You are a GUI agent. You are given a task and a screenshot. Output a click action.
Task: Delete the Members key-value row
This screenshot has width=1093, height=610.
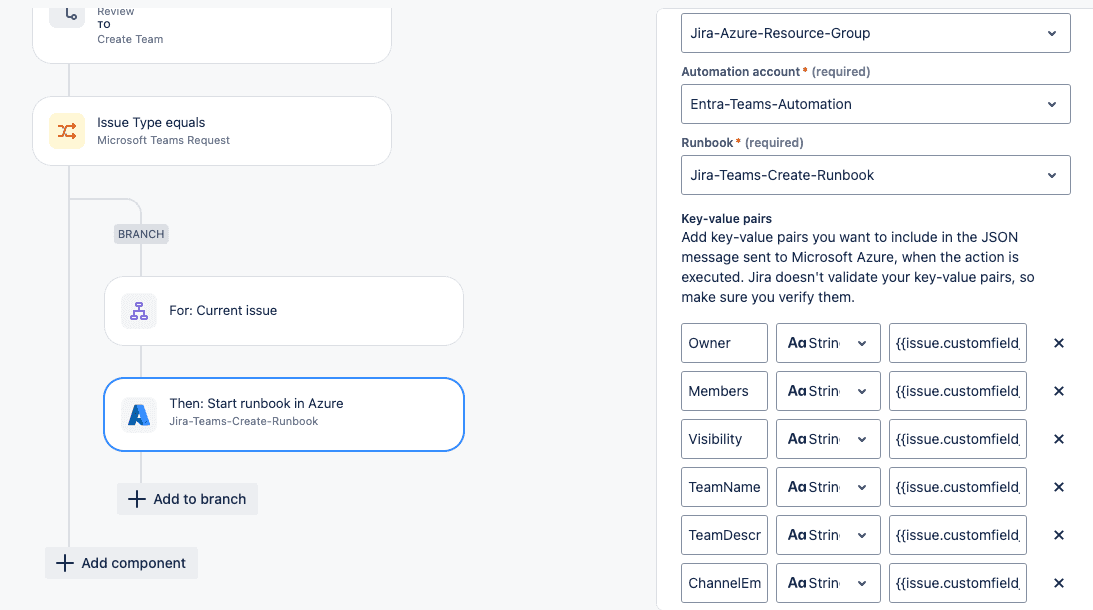[x=1059, y=391]
